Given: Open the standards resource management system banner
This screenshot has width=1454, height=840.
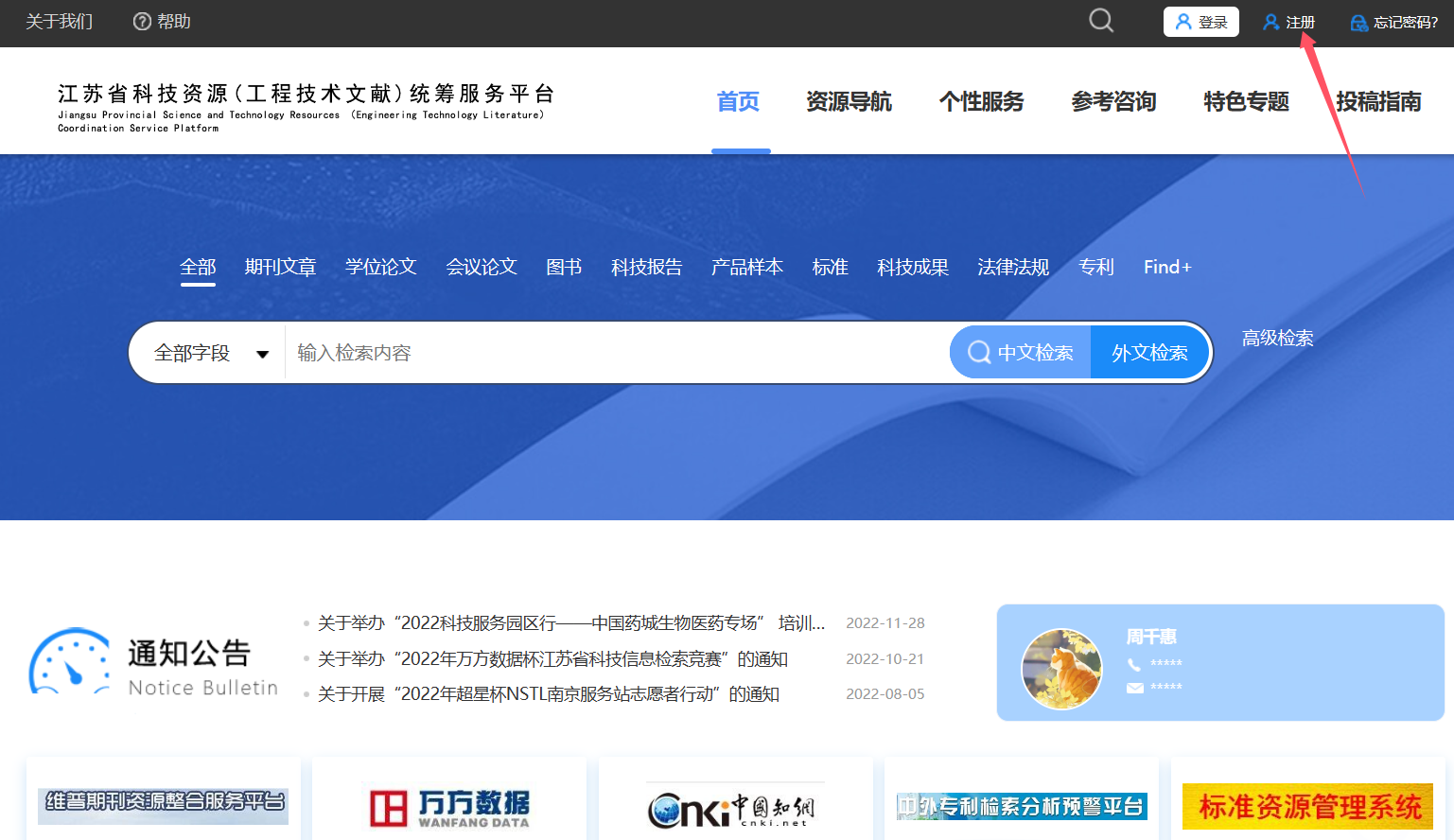Looking at the screenshot, I should [x=1307, y=806].
